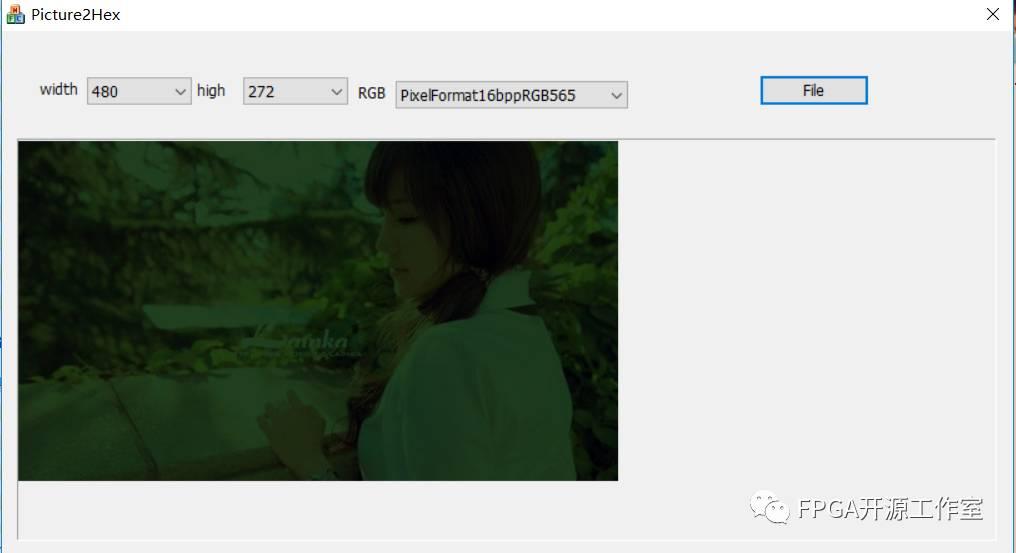The image size is (1016, 553).
Task: Expand the width dropdown arrow
Action: coord(180,92)
